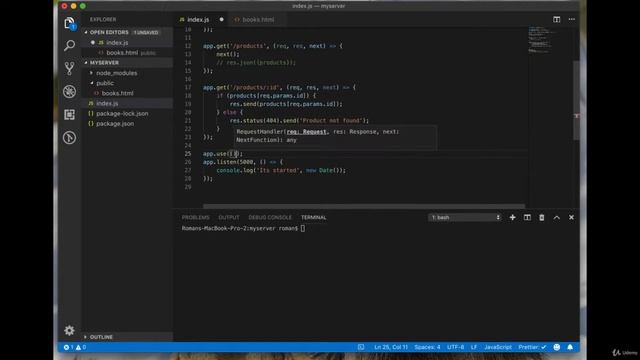Click the editor vertical scrollbar
The height and width of the screenshot is (360, 640).
pos(576,100)
